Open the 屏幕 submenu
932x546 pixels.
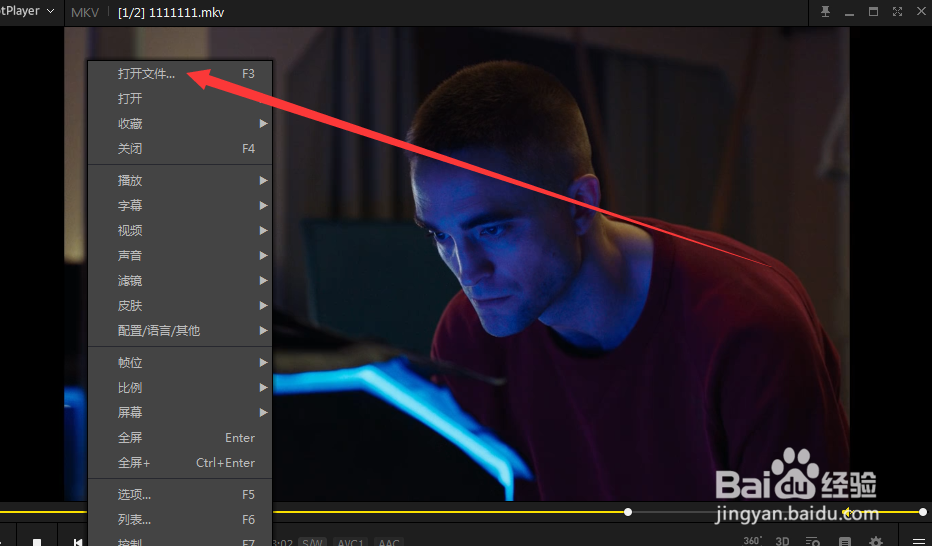[x=180, y=412]
